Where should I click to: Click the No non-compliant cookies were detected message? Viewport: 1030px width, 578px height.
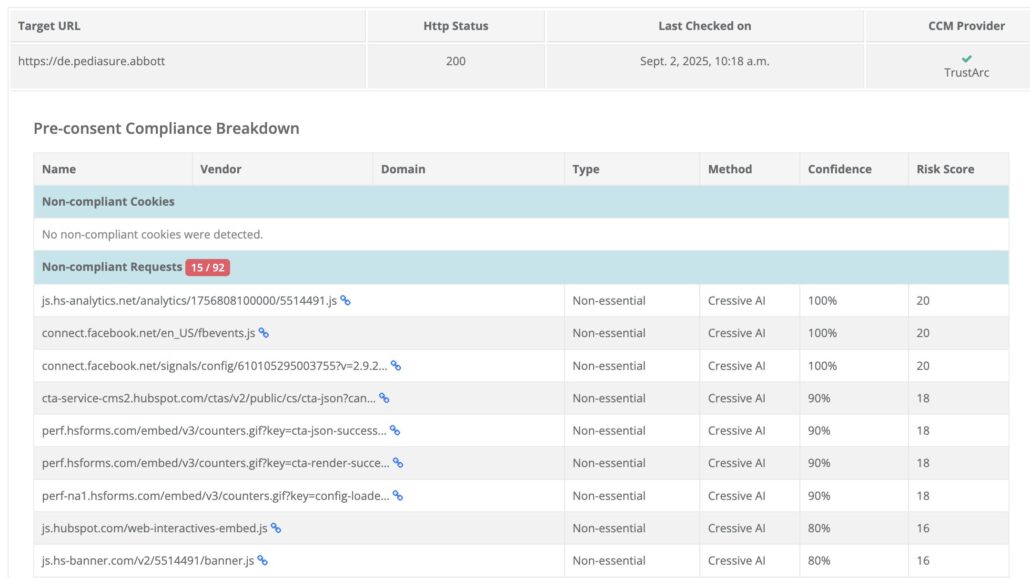(x=152, y=234)
